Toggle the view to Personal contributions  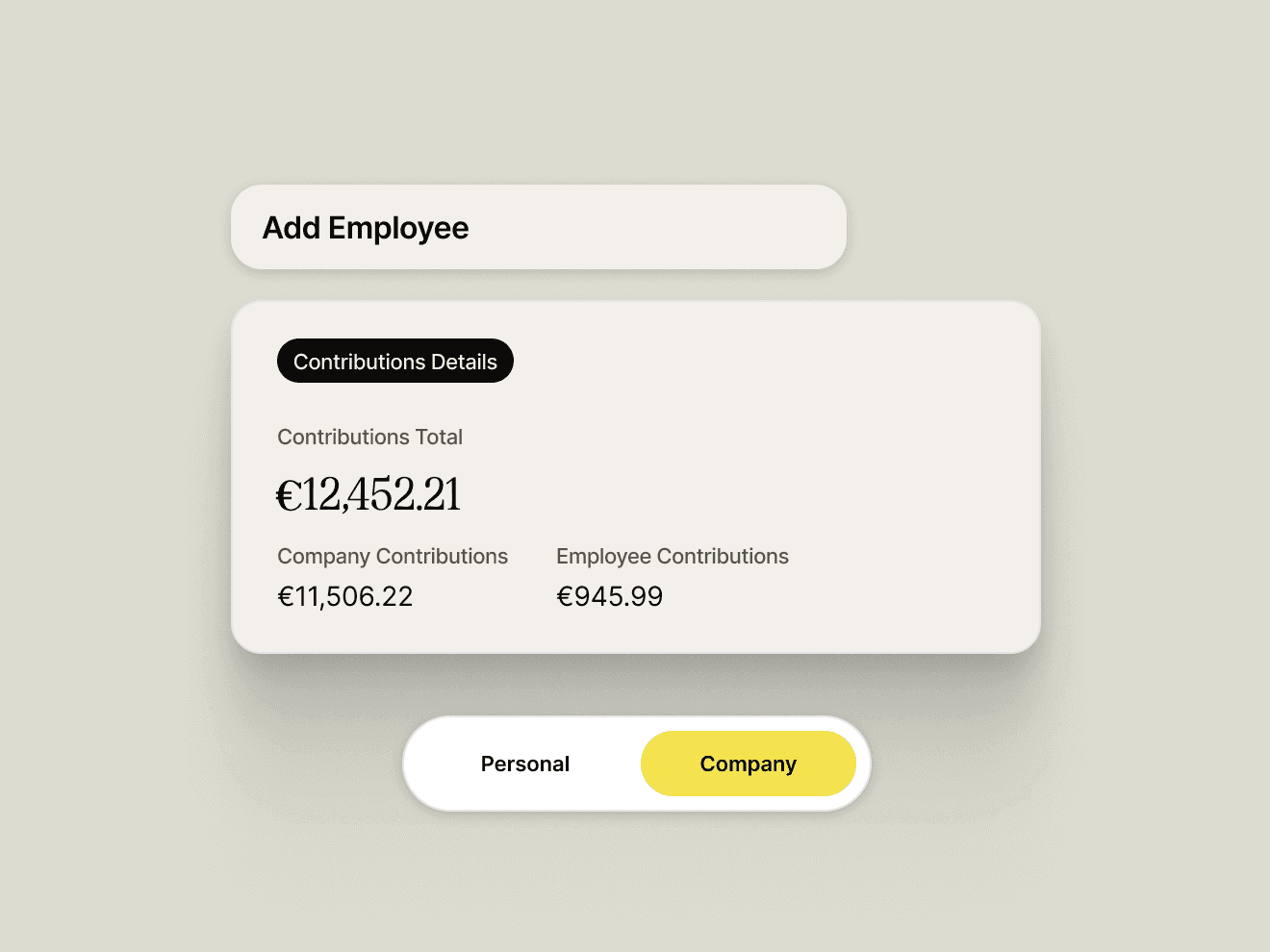(525, 763)
